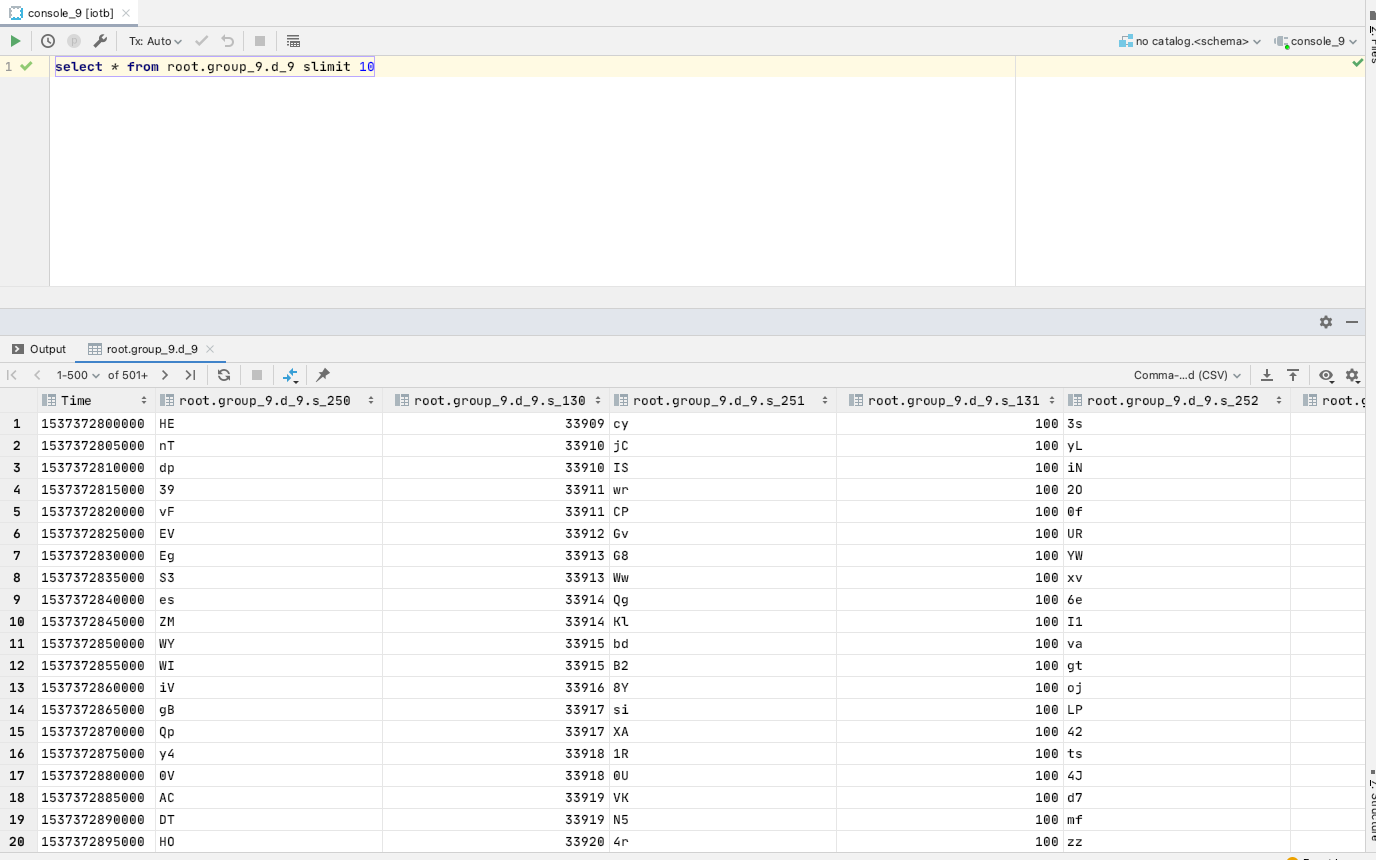
Task: Open the Tx: Auto transaction mode dropdown
Action: (x=155, y=41)
